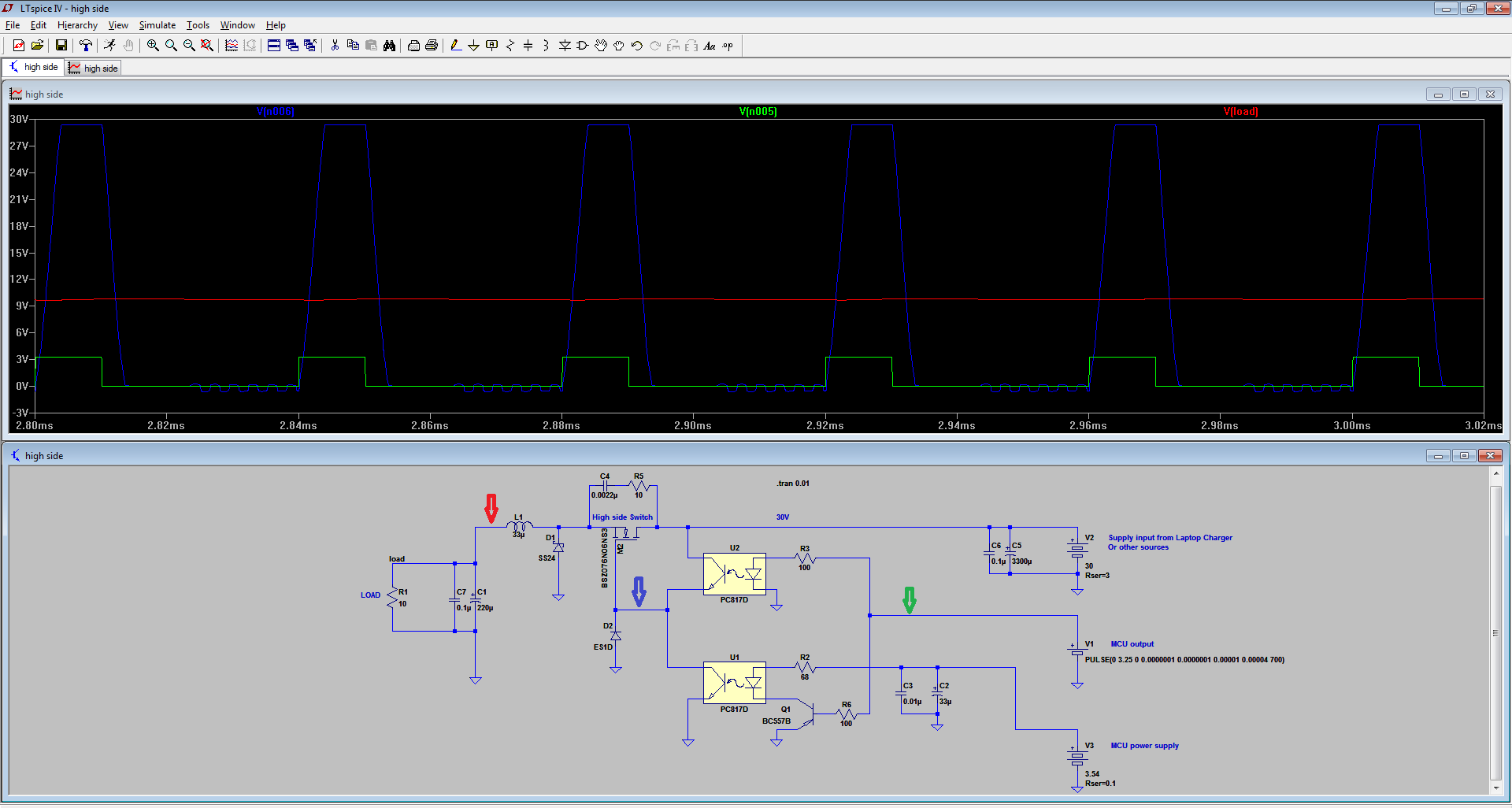Select the Cut scissors tool
Viewport: 1512px width, 808px height.
coord(335,46)
